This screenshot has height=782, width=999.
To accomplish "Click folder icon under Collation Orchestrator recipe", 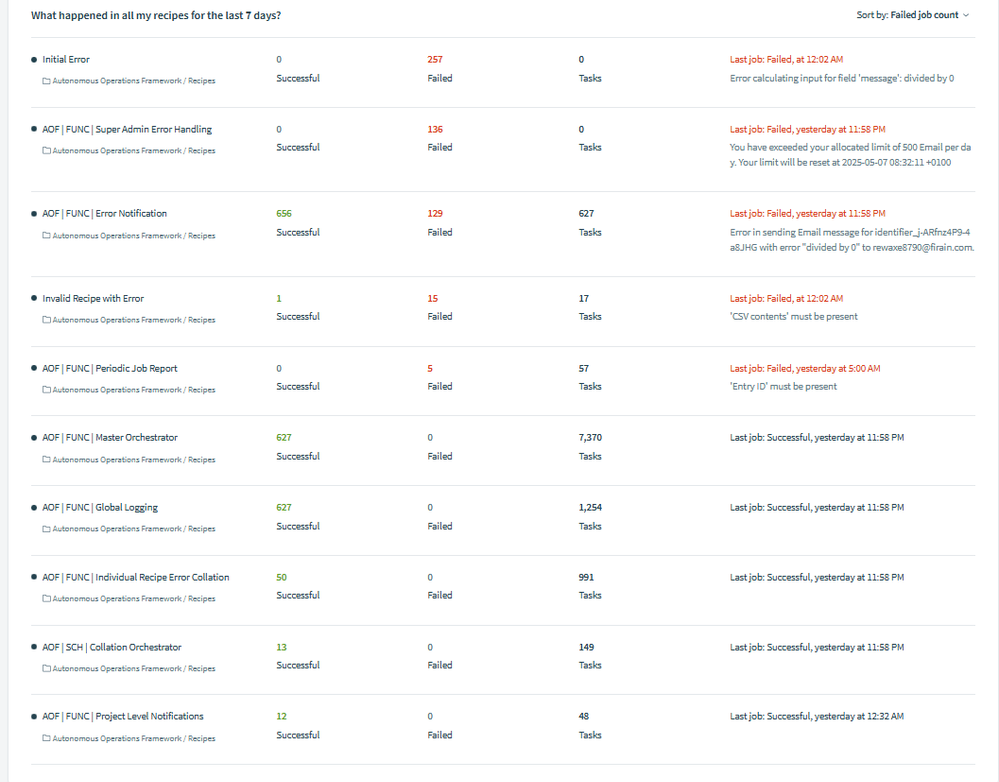I will pyautogui.click(x=46, y=669).
